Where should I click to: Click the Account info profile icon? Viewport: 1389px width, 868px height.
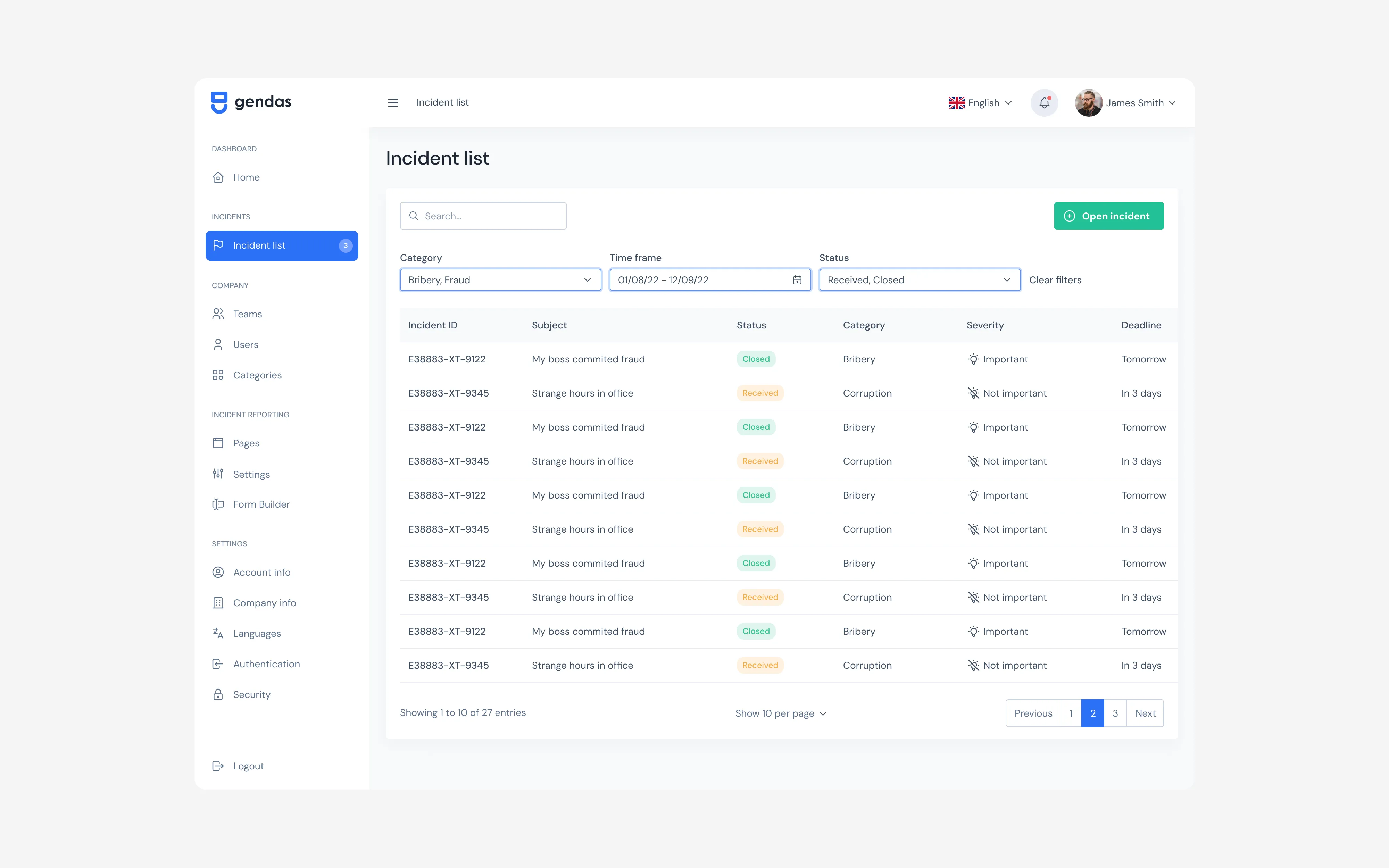(x=218, y=572)
